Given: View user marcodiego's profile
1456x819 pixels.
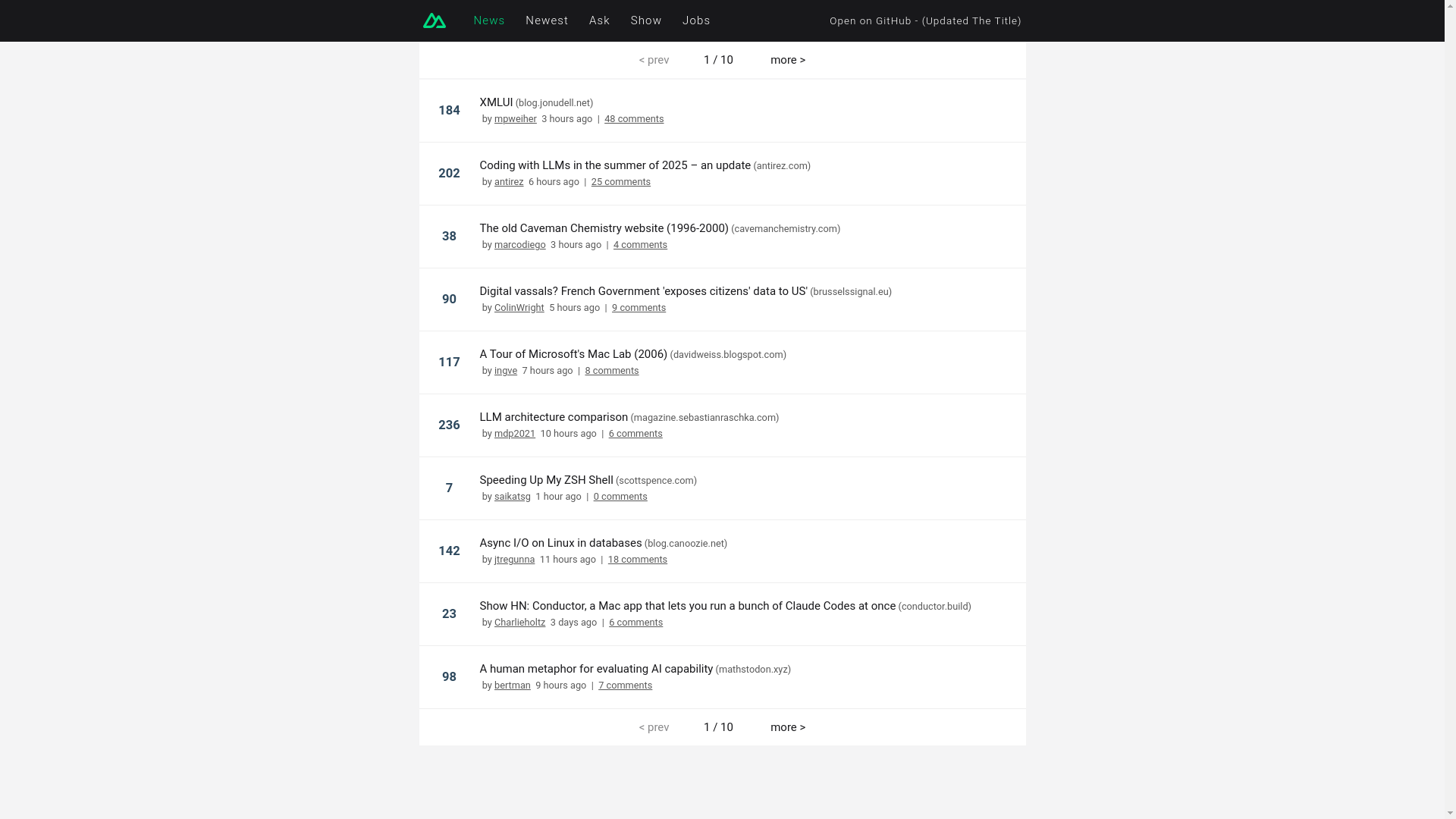Looking at the screenshot, I should tap(520, 245).
